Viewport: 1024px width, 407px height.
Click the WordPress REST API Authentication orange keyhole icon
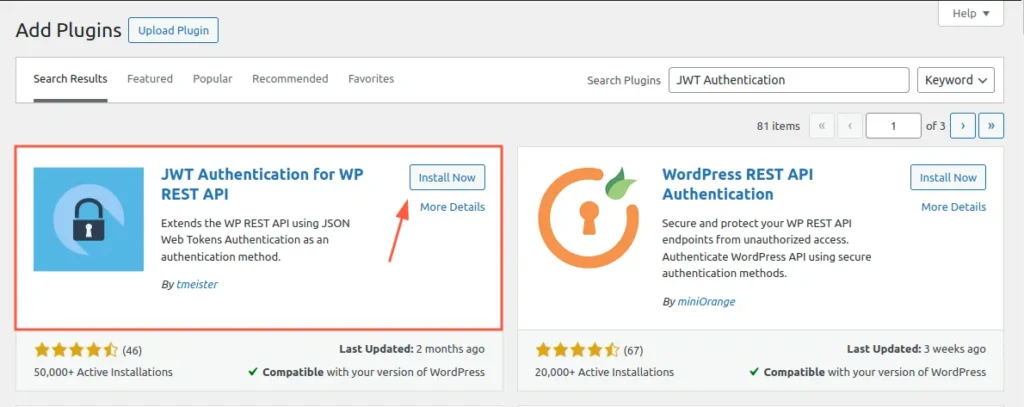588,219
